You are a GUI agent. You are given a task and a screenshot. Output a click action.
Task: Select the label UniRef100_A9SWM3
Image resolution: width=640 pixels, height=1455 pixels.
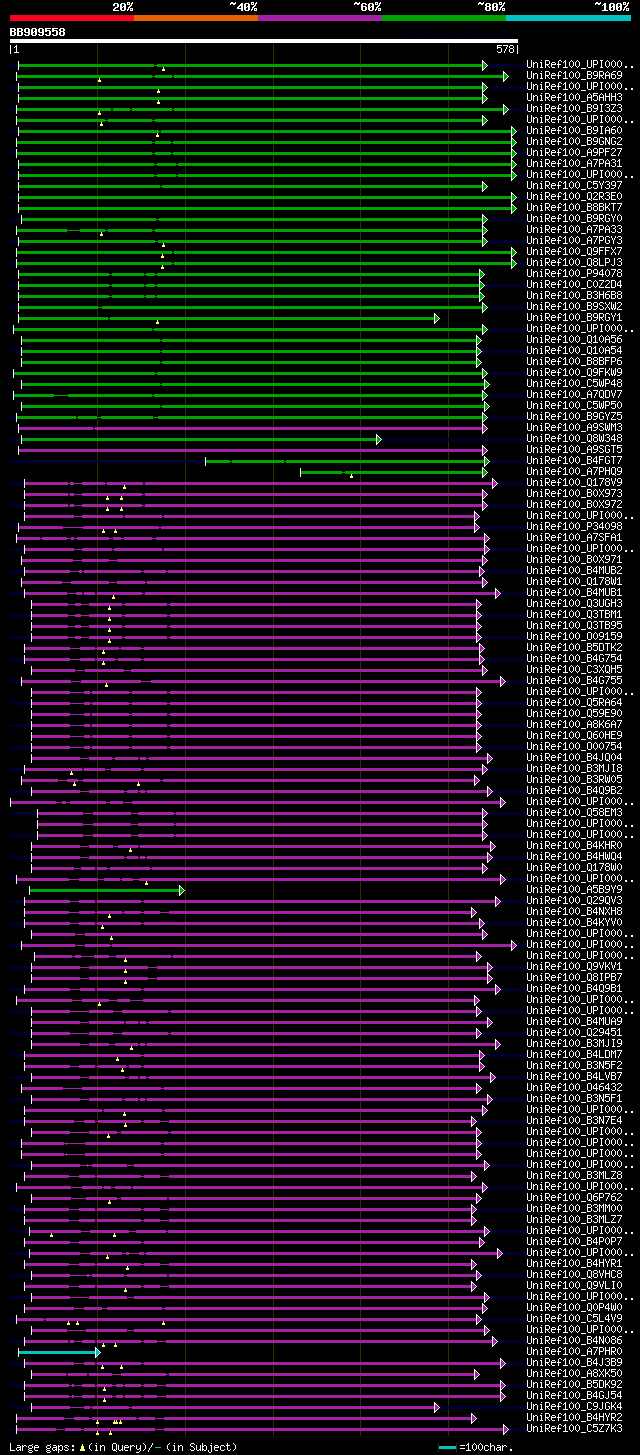point(574,427)
